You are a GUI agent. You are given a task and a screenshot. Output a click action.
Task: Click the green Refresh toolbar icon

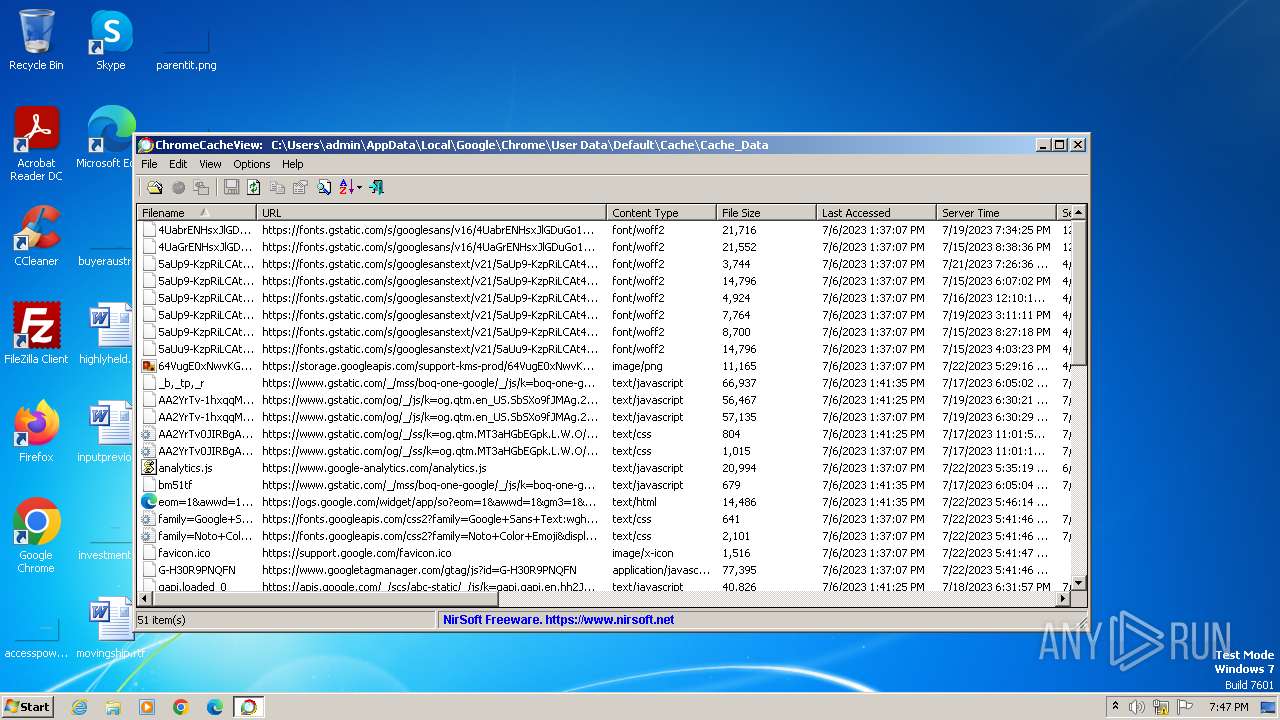click(x=254, y=187)
